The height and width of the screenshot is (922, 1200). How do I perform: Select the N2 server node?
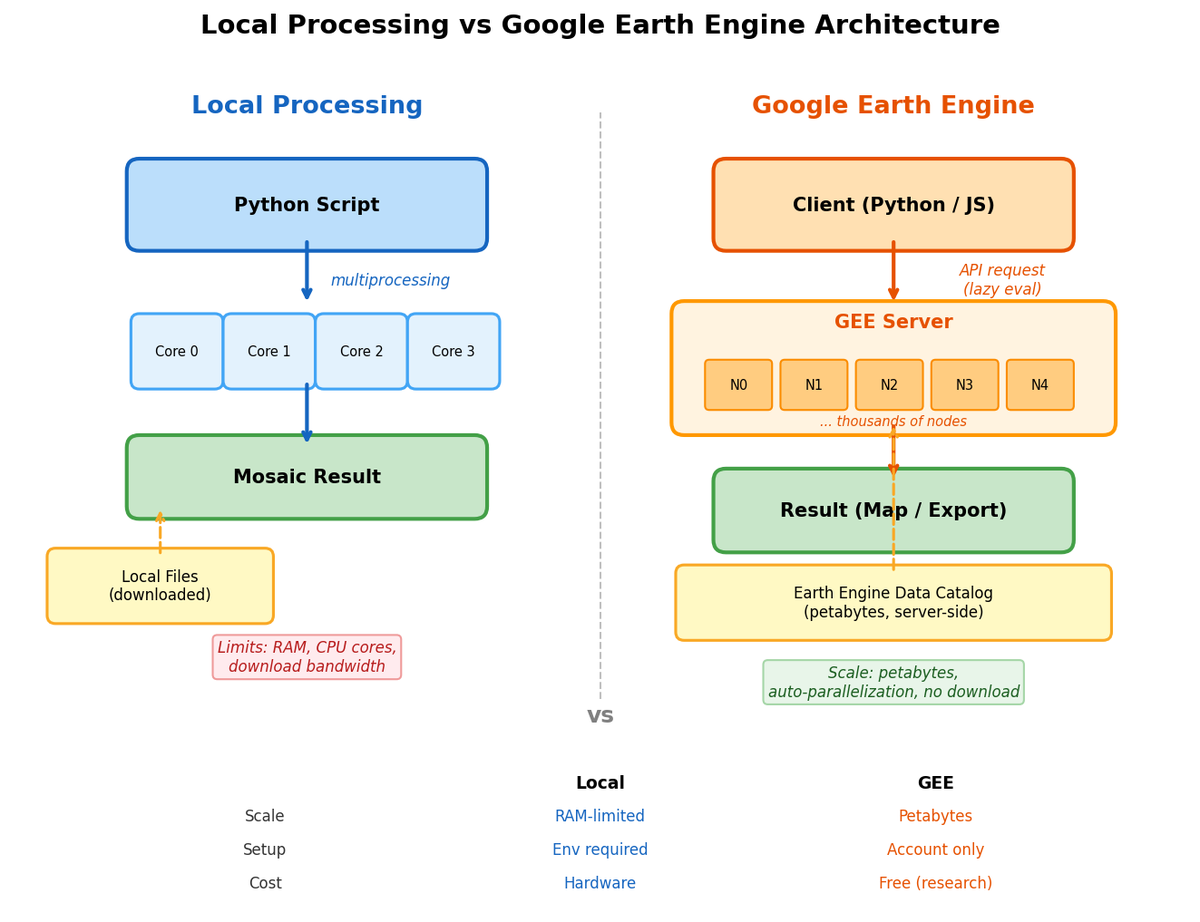pos(889,385)
